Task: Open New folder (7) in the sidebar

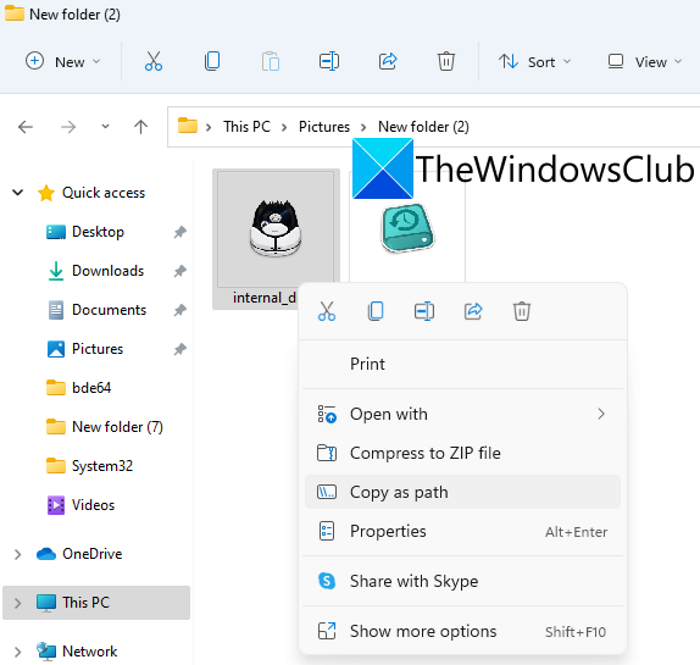Action: point(117,427)
